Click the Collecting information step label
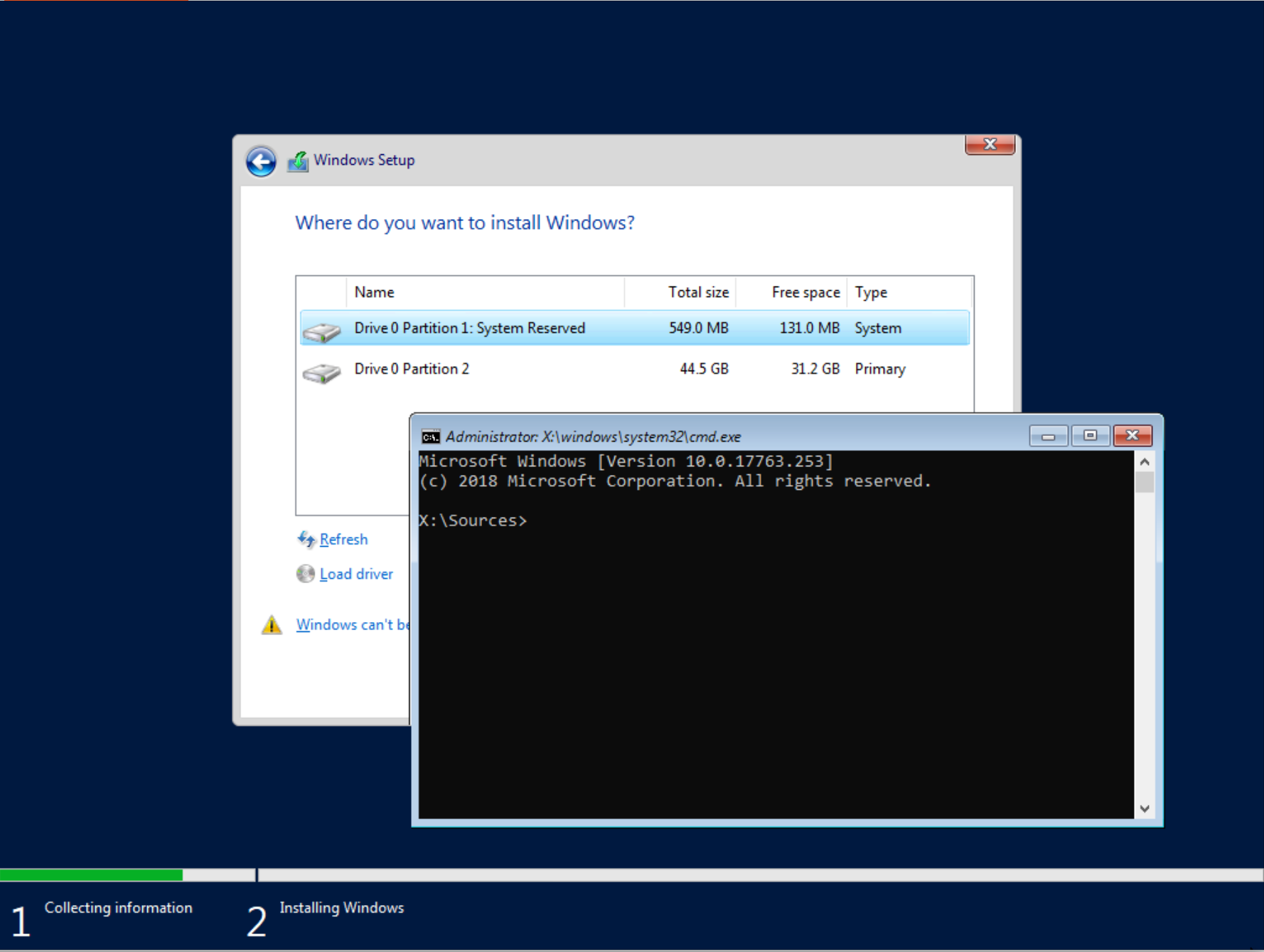This screenshot has height=952, width=1264. [118, 908]
